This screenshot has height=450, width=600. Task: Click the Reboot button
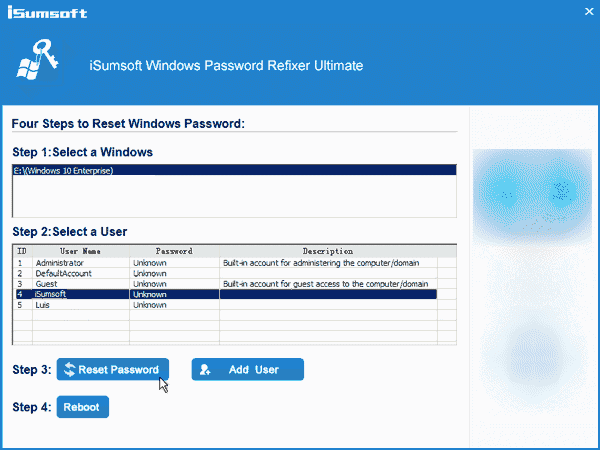[x=83, y=407]
